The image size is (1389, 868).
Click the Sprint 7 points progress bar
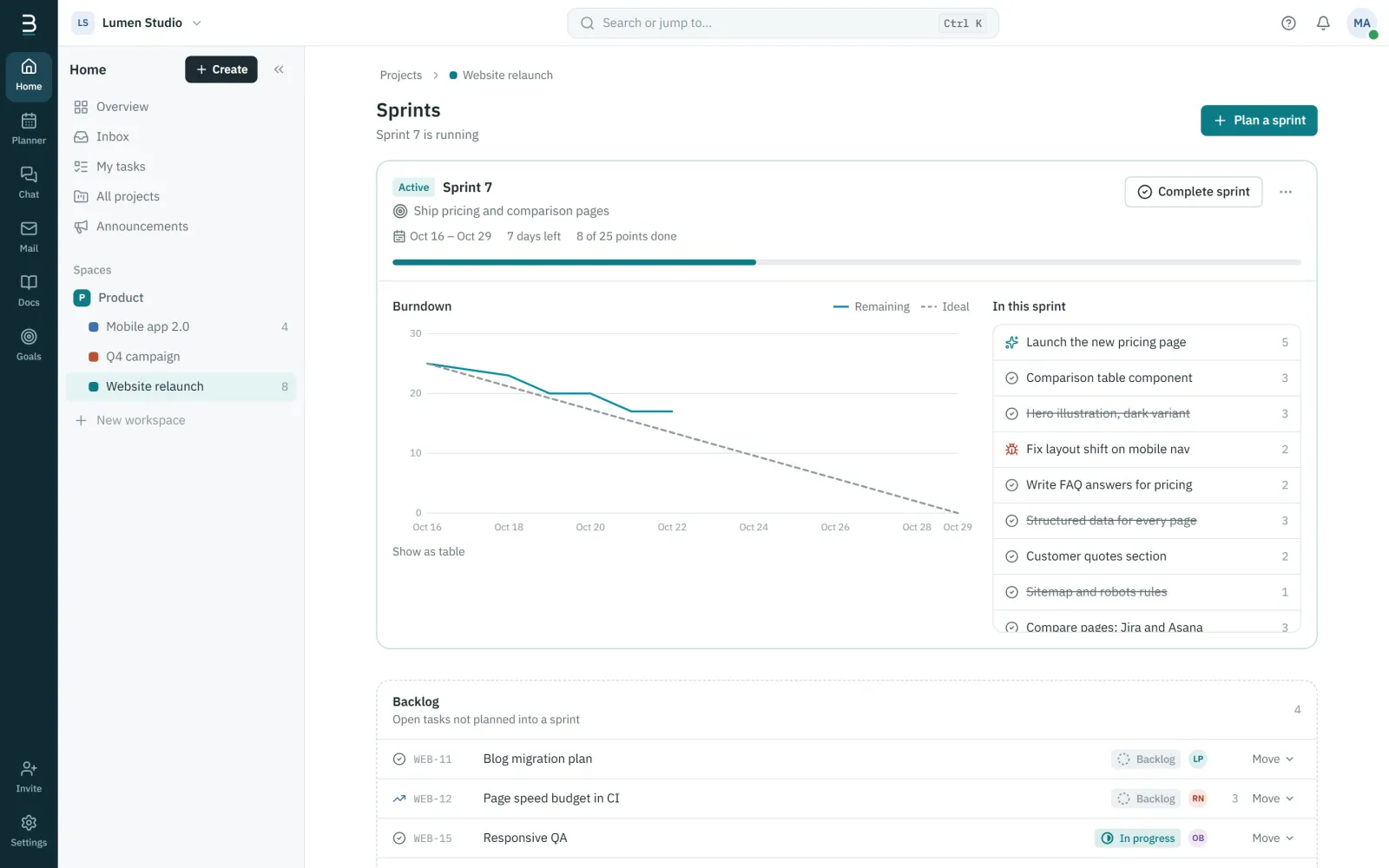pos(846,262)
